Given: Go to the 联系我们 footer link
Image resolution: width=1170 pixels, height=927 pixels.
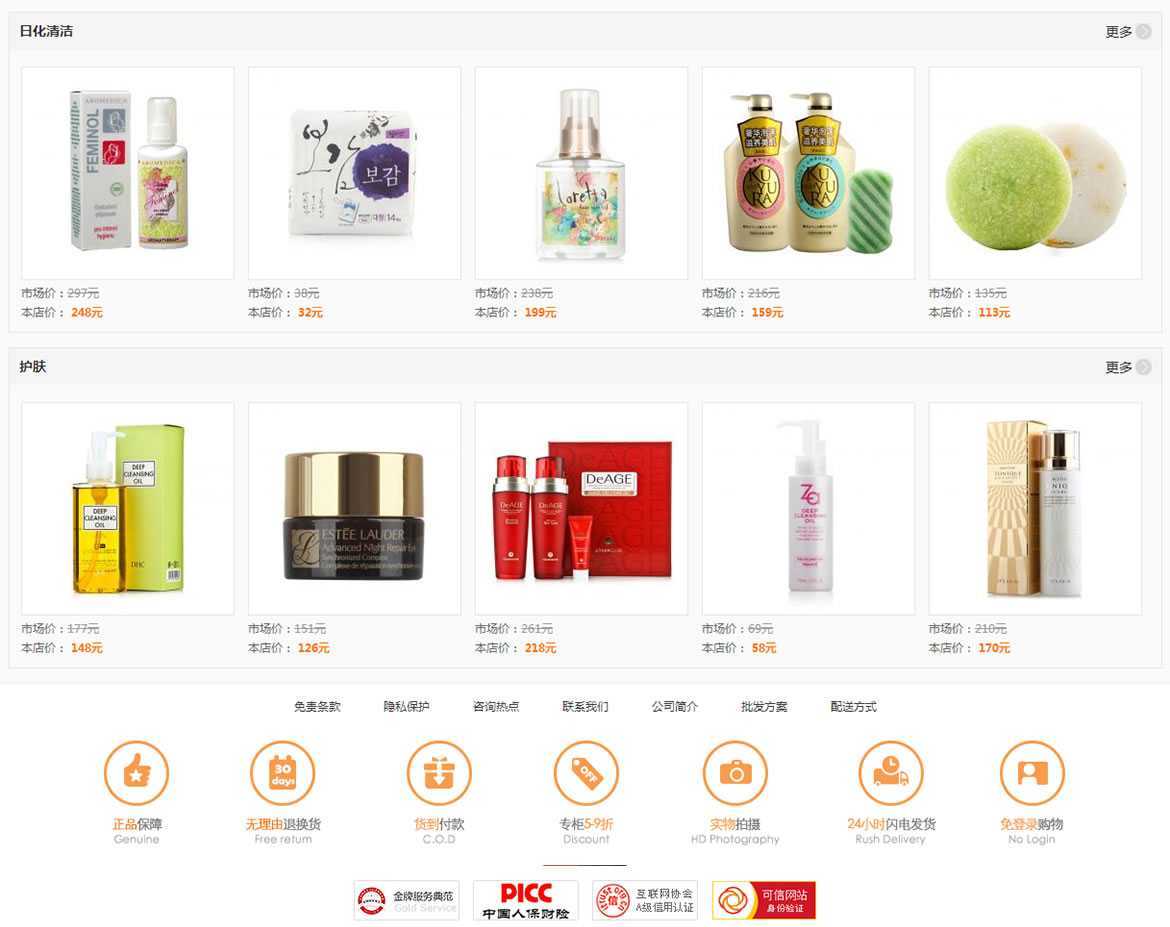Looking at the screenshot, I should coord(585,706).
